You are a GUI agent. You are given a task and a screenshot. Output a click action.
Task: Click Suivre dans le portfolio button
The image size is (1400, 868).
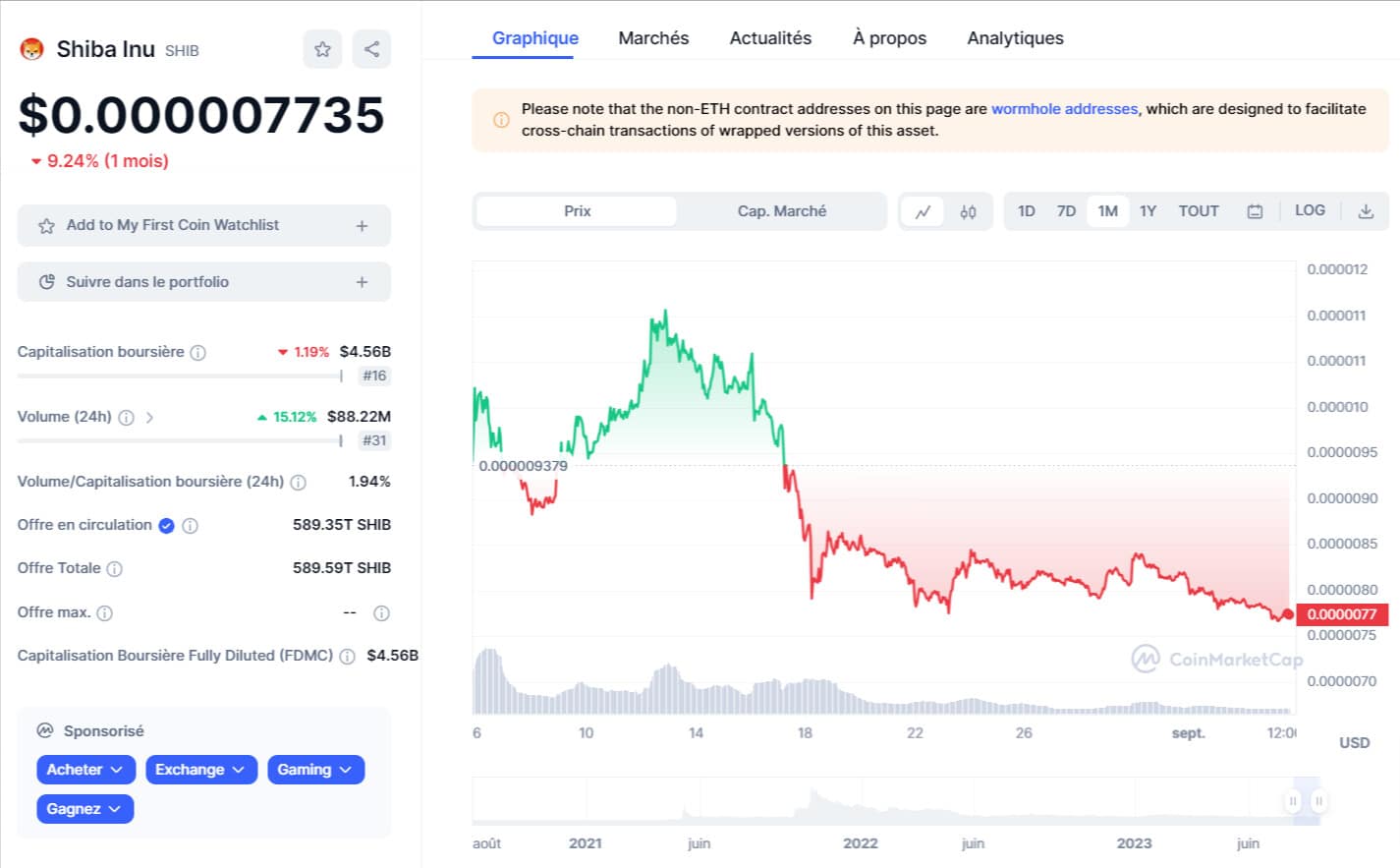coord(204,282)
